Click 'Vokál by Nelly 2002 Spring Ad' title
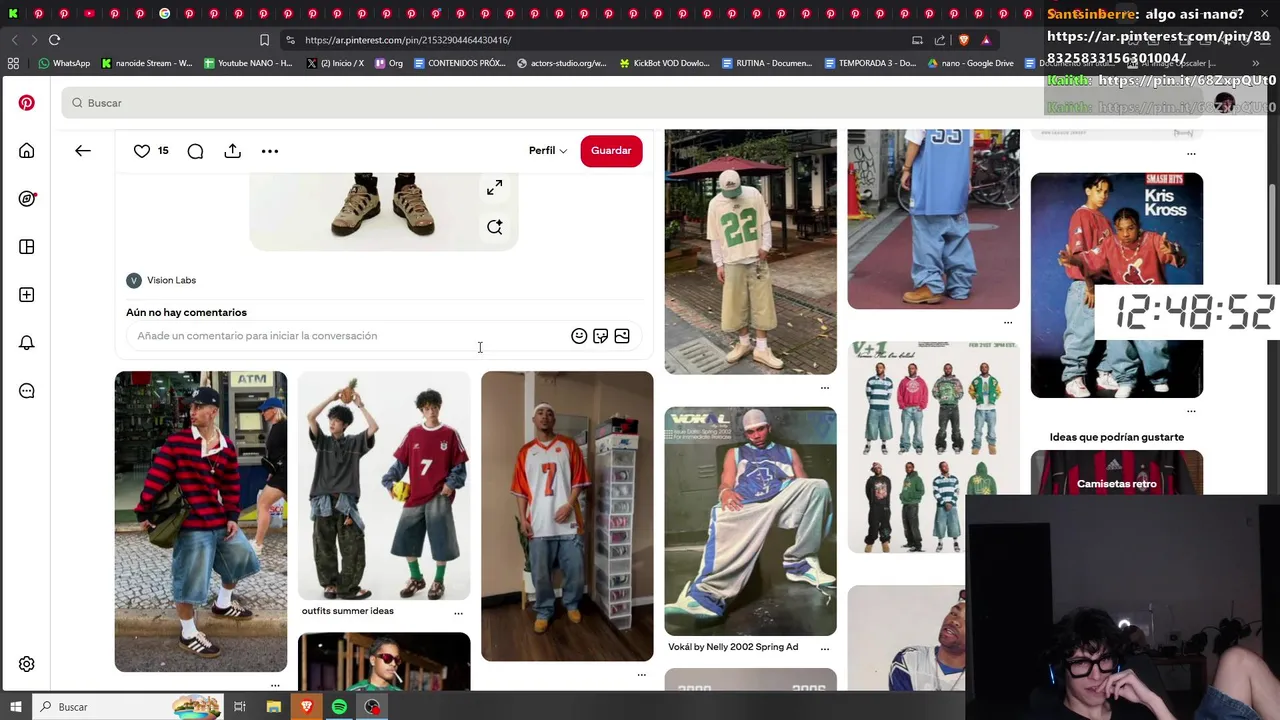Screen dimensions: 1280x720 tap(733, 647)
